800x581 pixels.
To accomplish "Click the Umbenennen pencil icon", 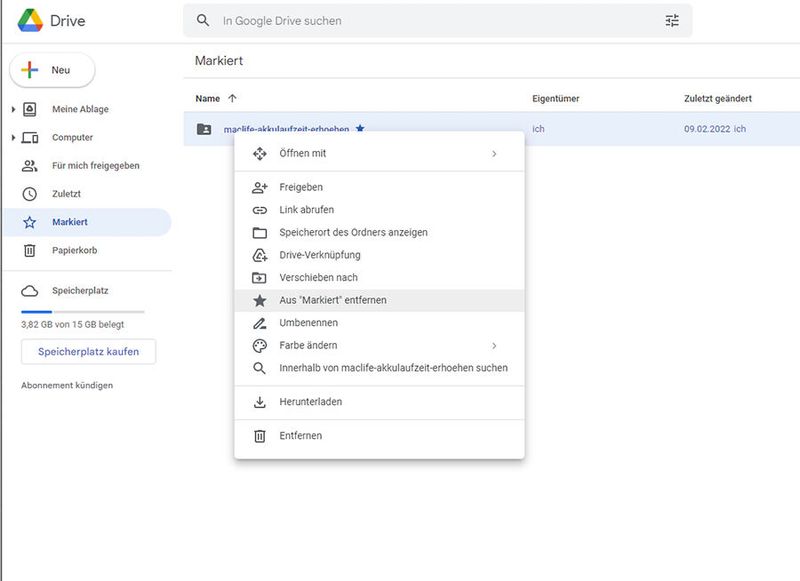I will pos(260,323).
